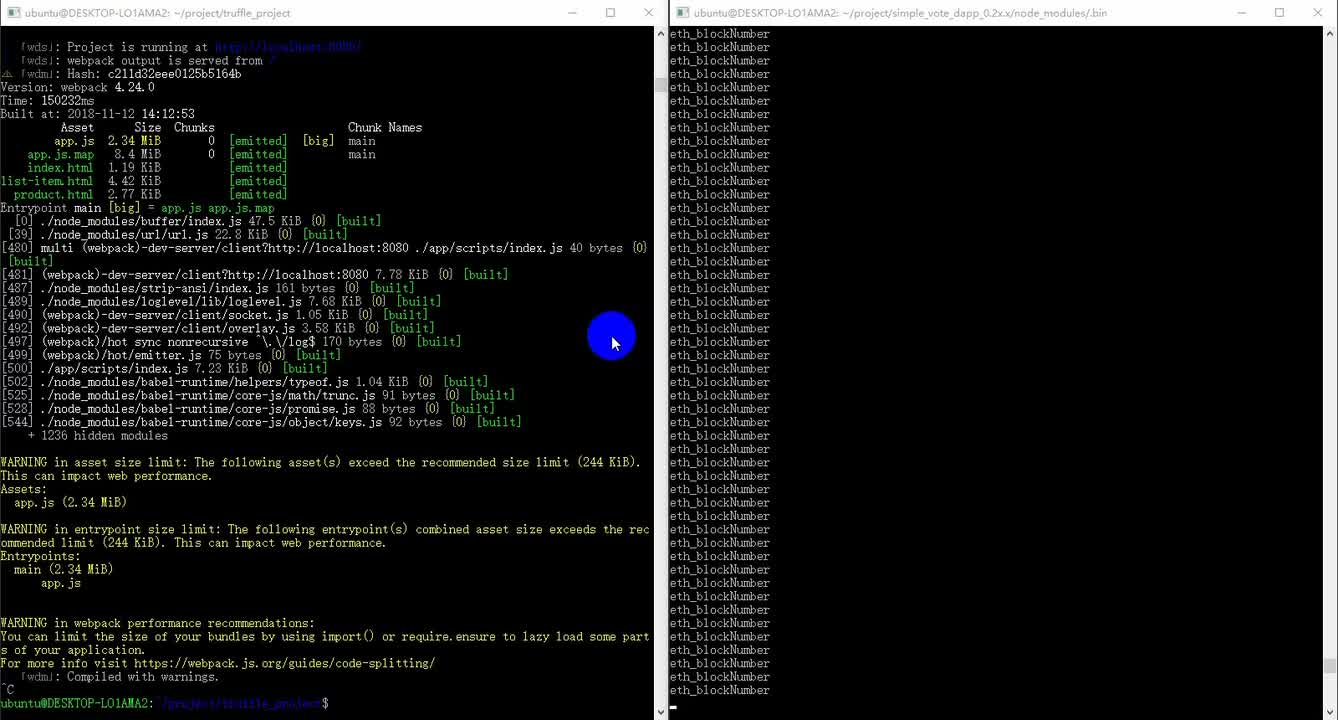Screen dimensions: 1338x720
Task: Click scroll-up arrow of simple_vote_dapp terminal scrollbar
Action: pos(1330,33)
